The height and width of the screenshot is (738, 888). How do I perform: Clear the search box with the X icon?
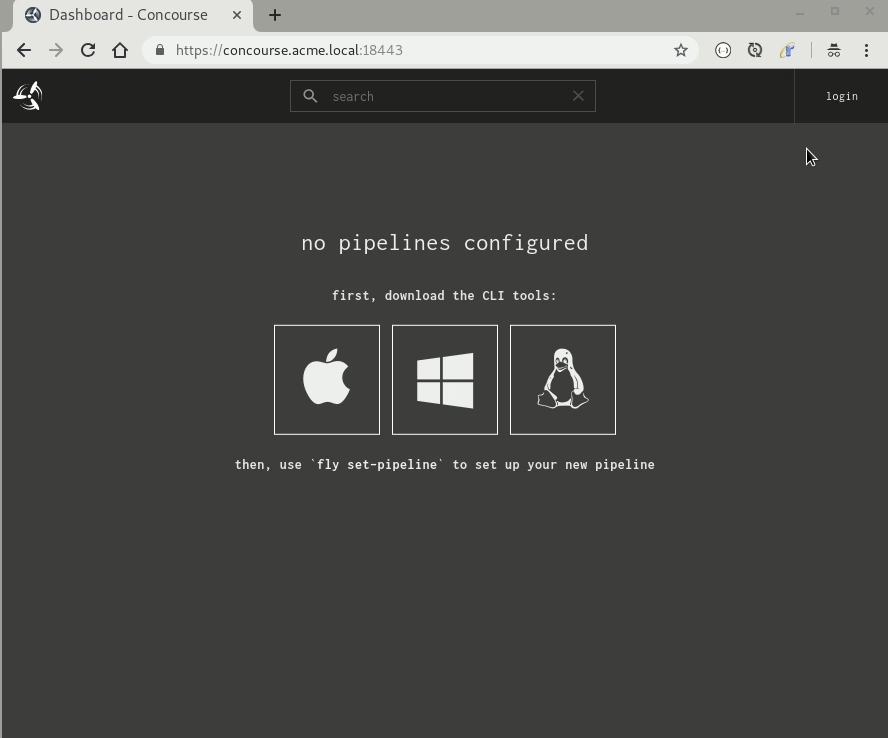(578, 96)
